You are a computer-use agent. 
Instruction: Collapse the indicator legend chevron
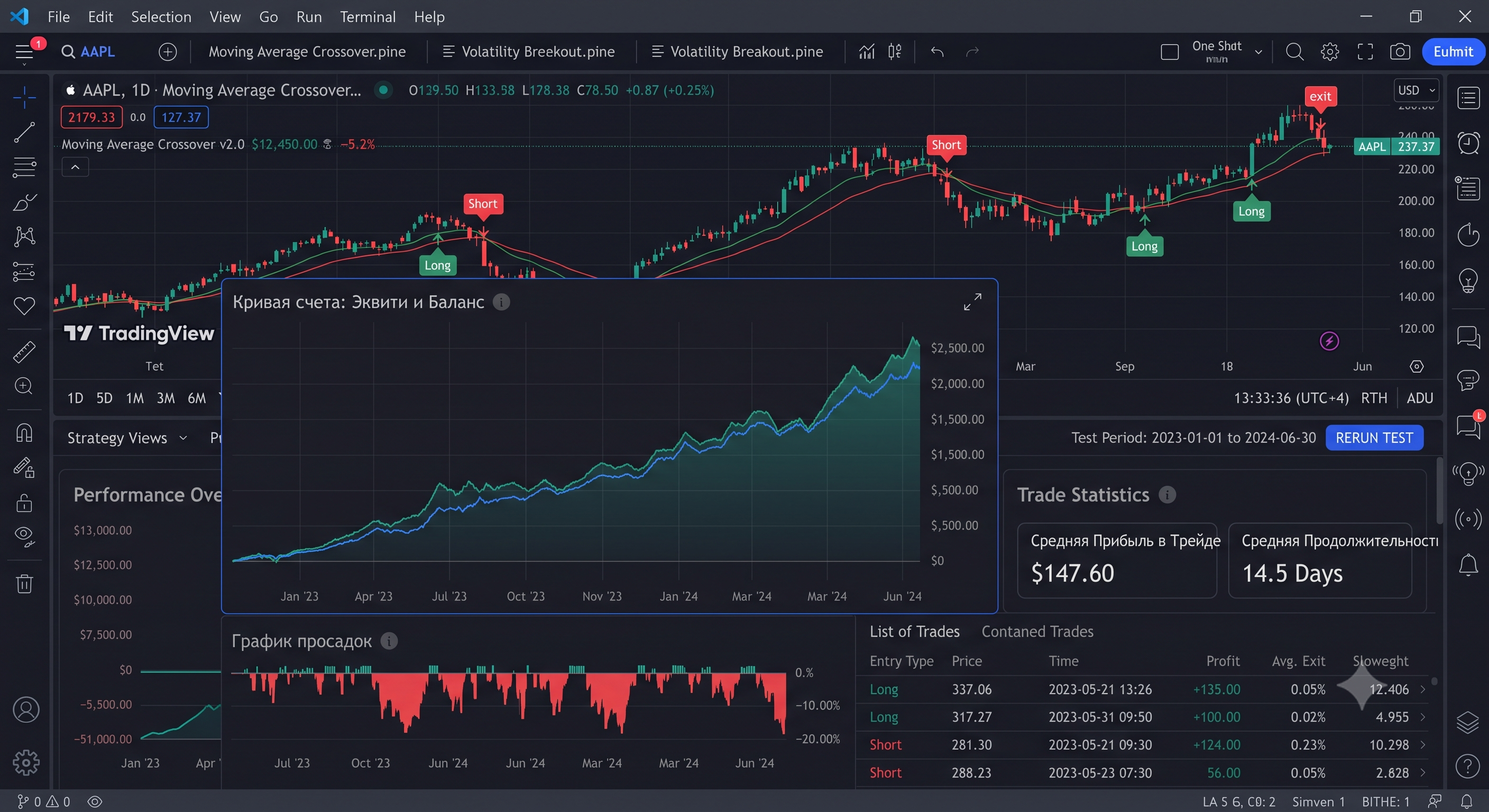75,167
